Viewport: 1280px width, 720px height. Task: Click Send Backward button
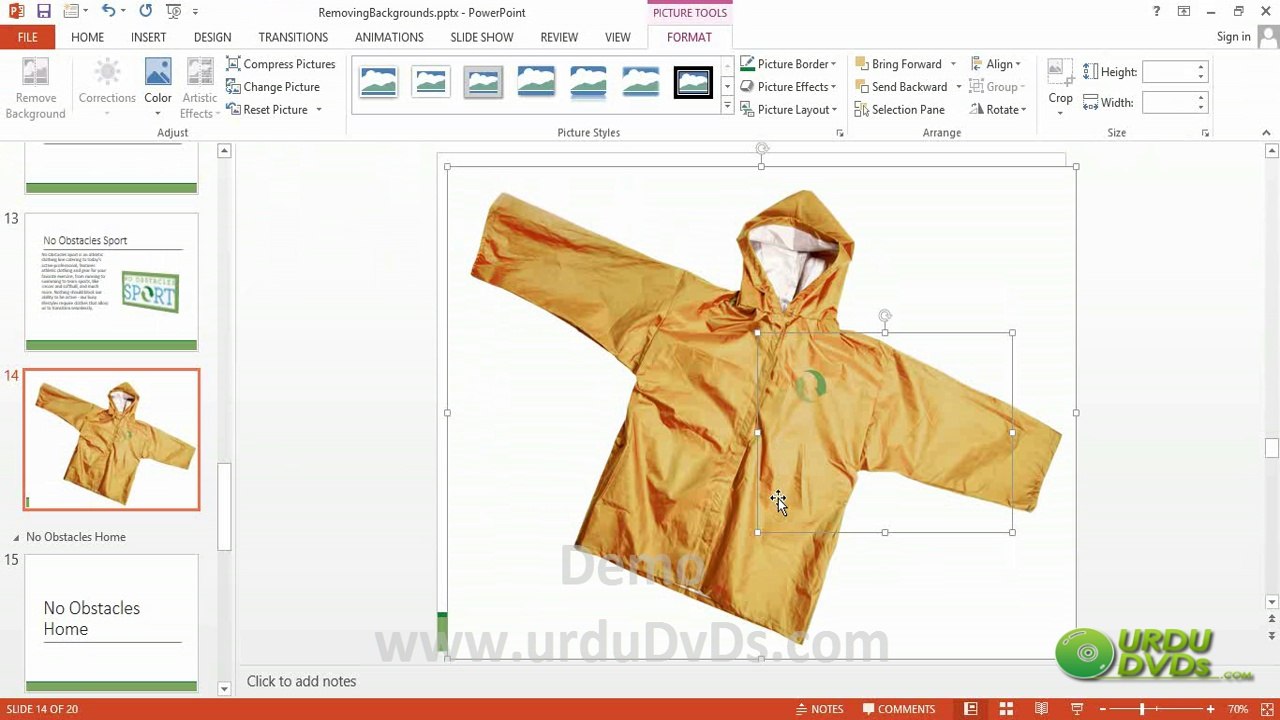(x=901, y=87)
